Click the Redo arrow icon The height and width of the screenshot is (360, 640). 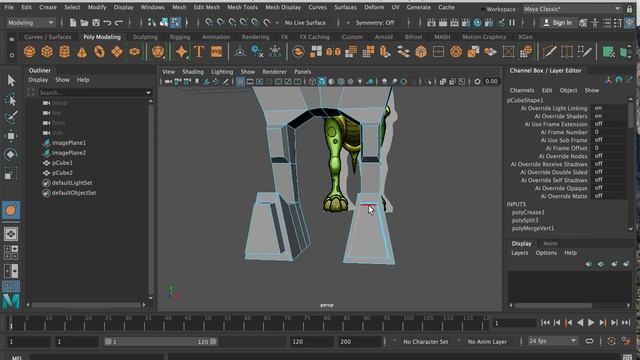tap(119, 23)
